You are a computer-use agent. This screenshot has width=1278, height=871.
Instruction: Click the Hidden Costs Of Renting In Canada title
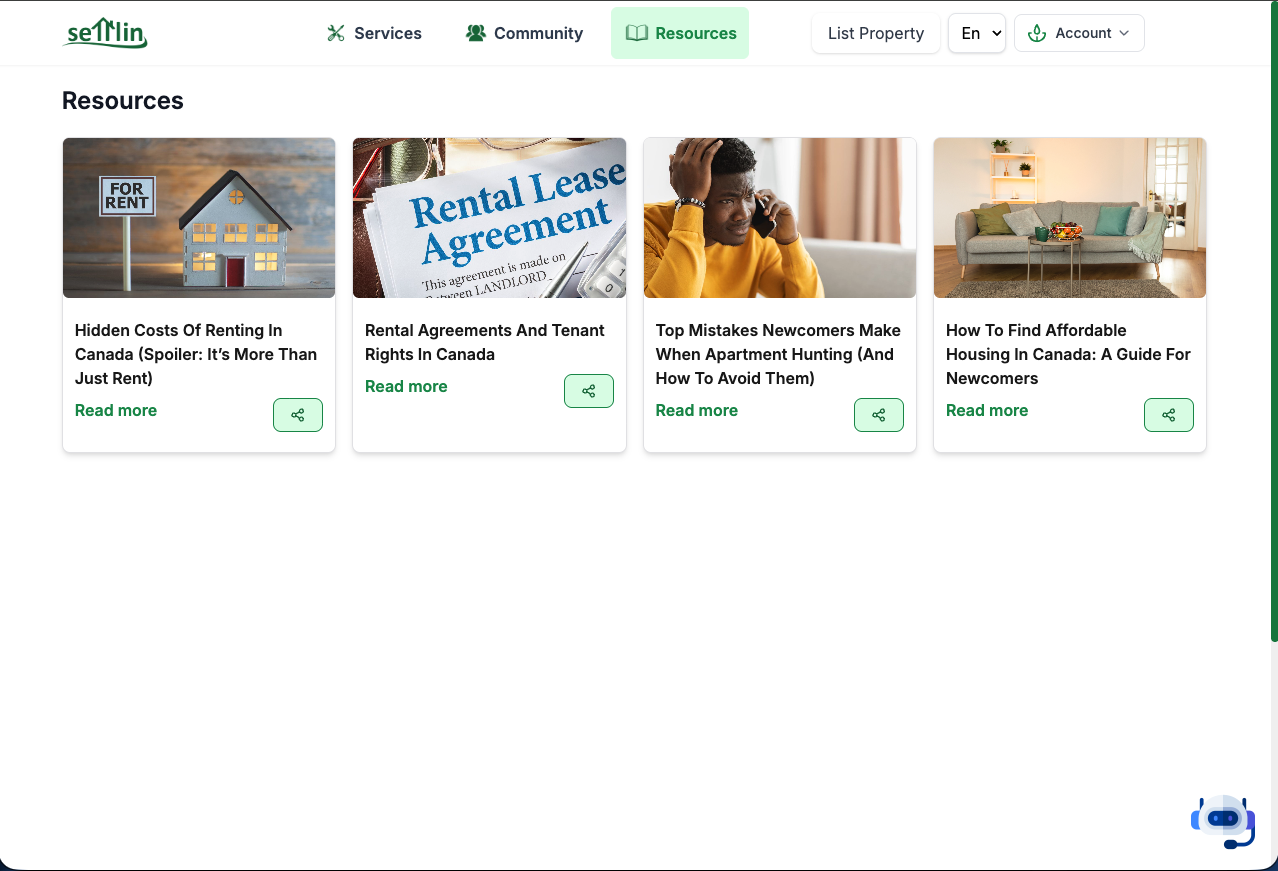click(197, 354)
